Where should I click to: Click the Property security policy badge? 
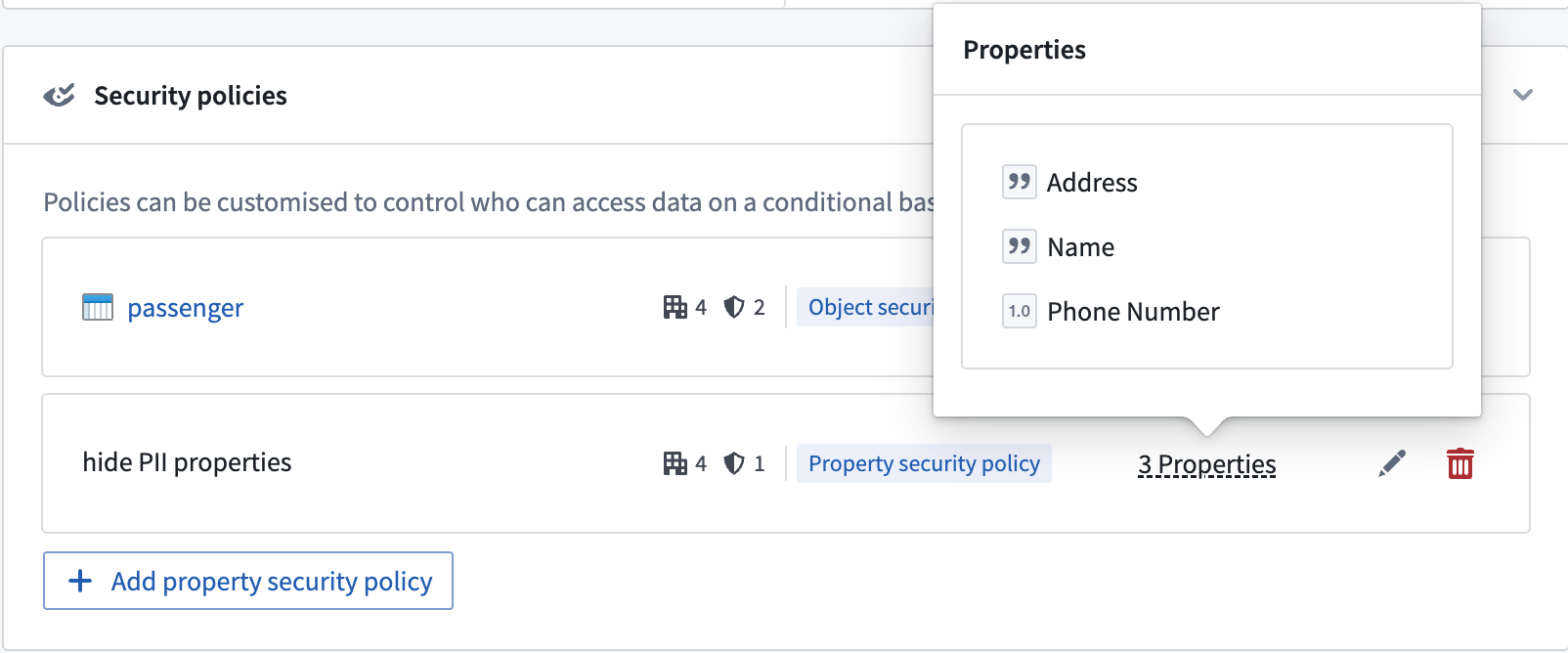pyautogui.click(x=924, y=463)
